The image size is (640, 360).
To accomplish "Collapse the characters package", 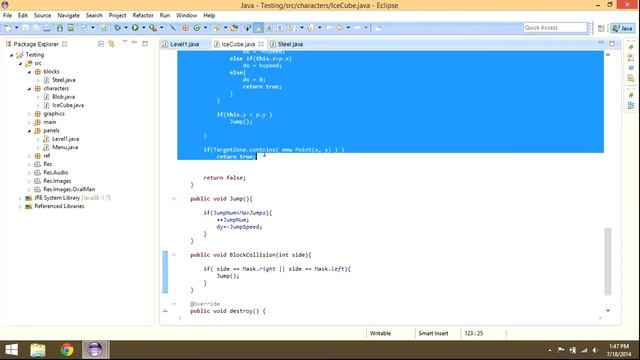I will pos(29,89).
